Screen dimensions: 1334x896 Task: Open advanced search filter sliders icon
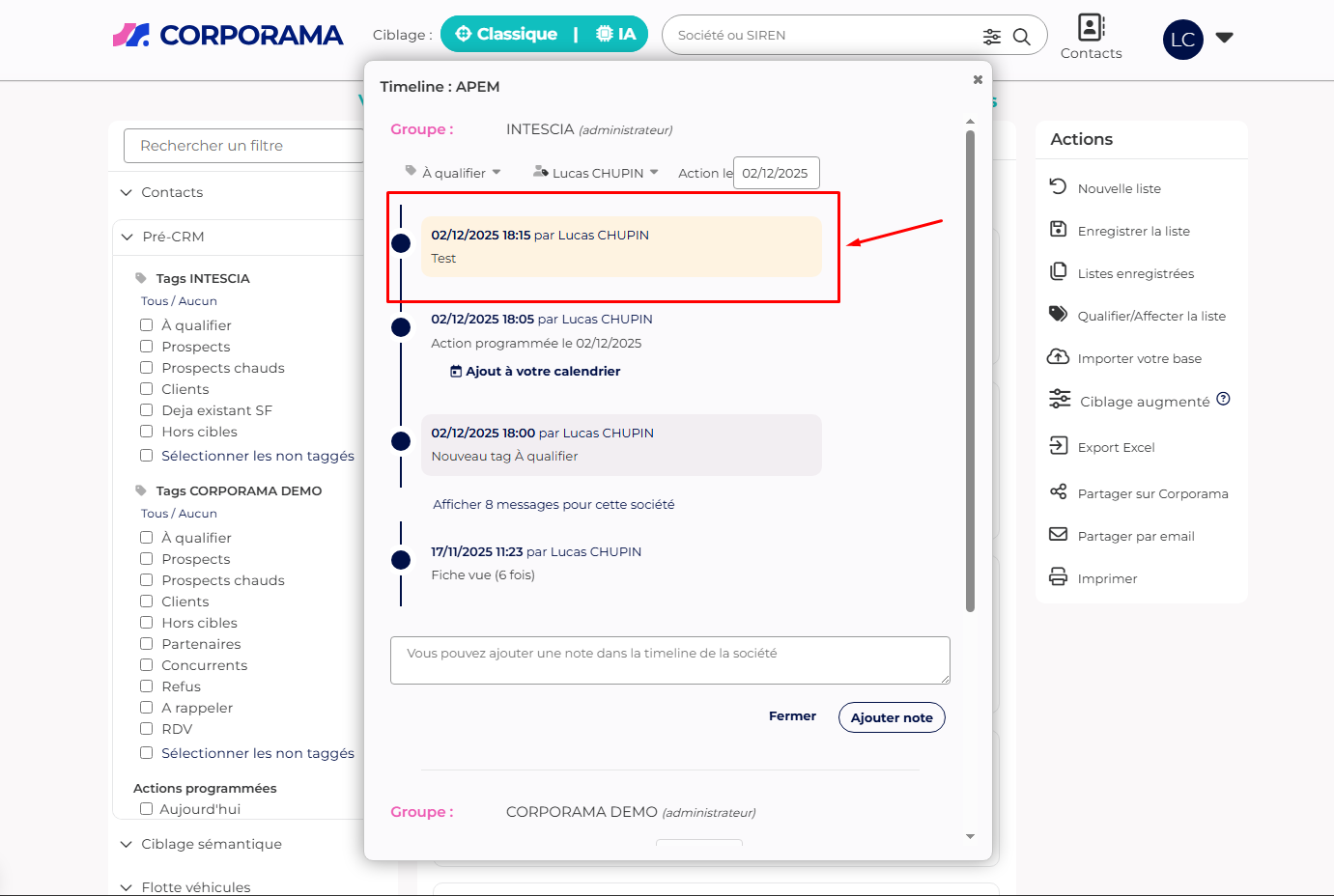(x=992, y=37)
